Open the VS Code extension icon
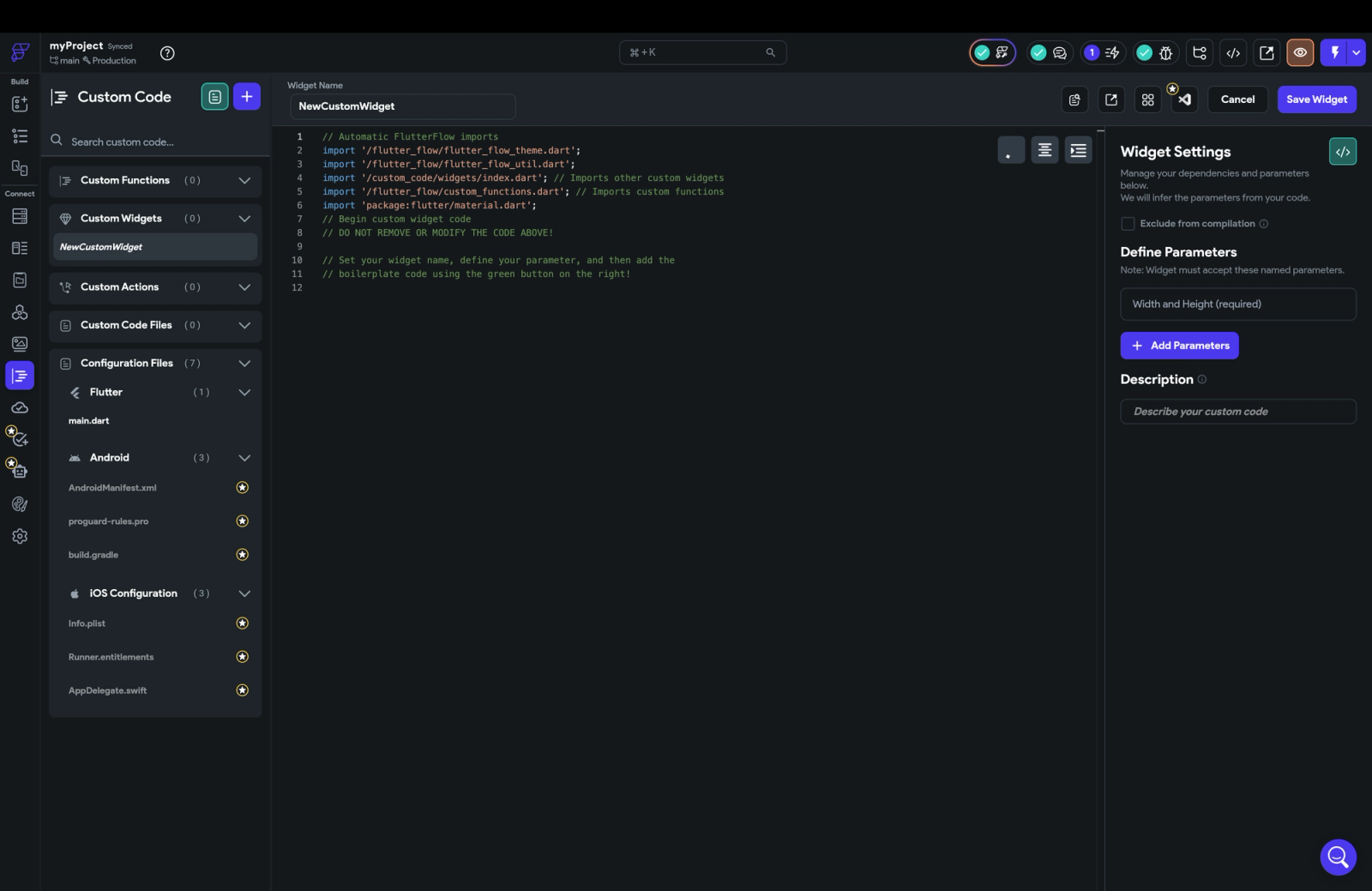 click(1184, 99)
